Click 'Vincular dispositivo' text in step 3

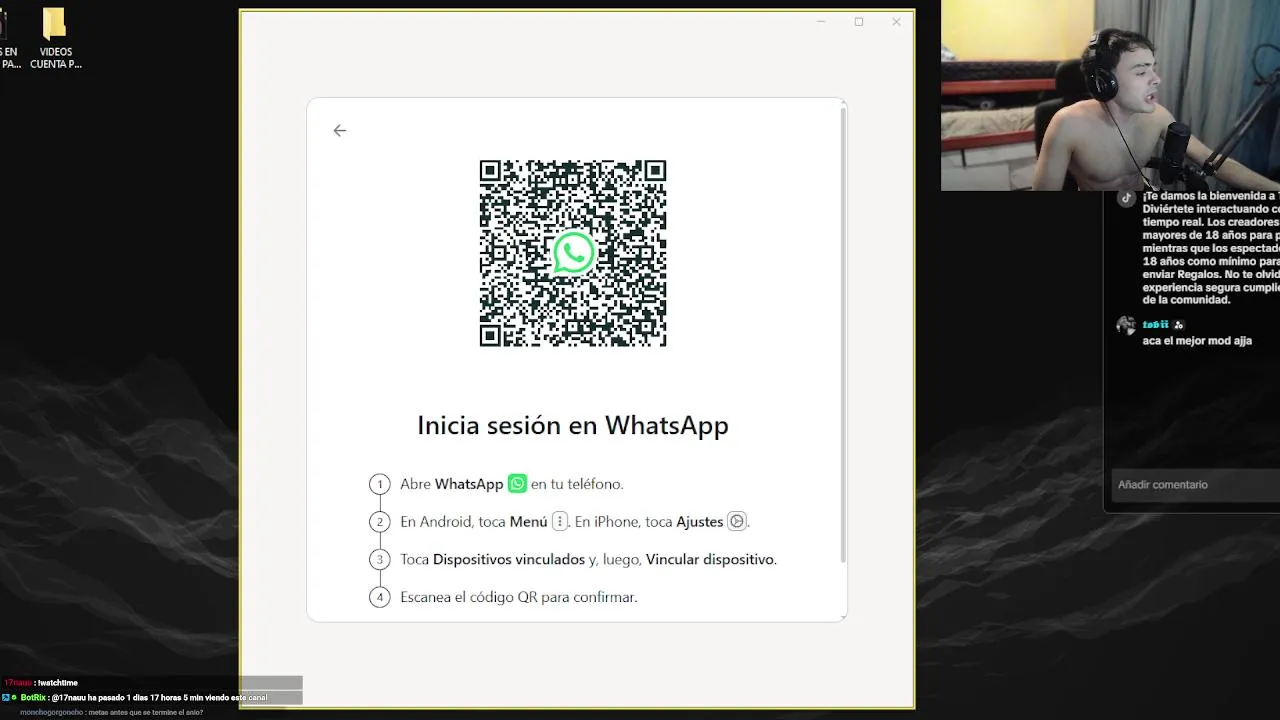(x=710, y=559)
